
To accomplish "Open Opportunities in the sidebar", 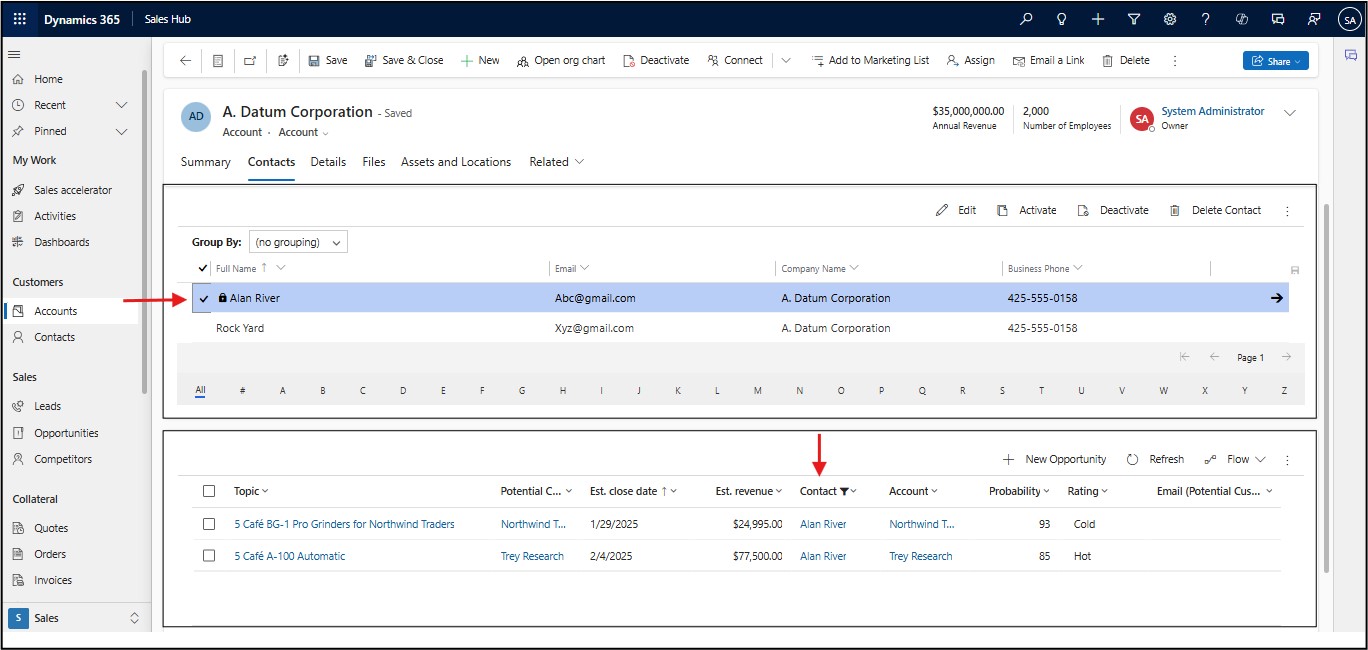I will [x=66, y=433].
